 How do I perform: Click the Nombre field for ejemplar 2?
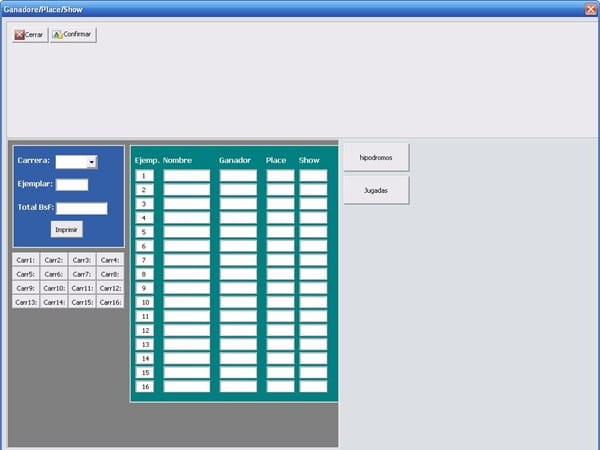187,190
